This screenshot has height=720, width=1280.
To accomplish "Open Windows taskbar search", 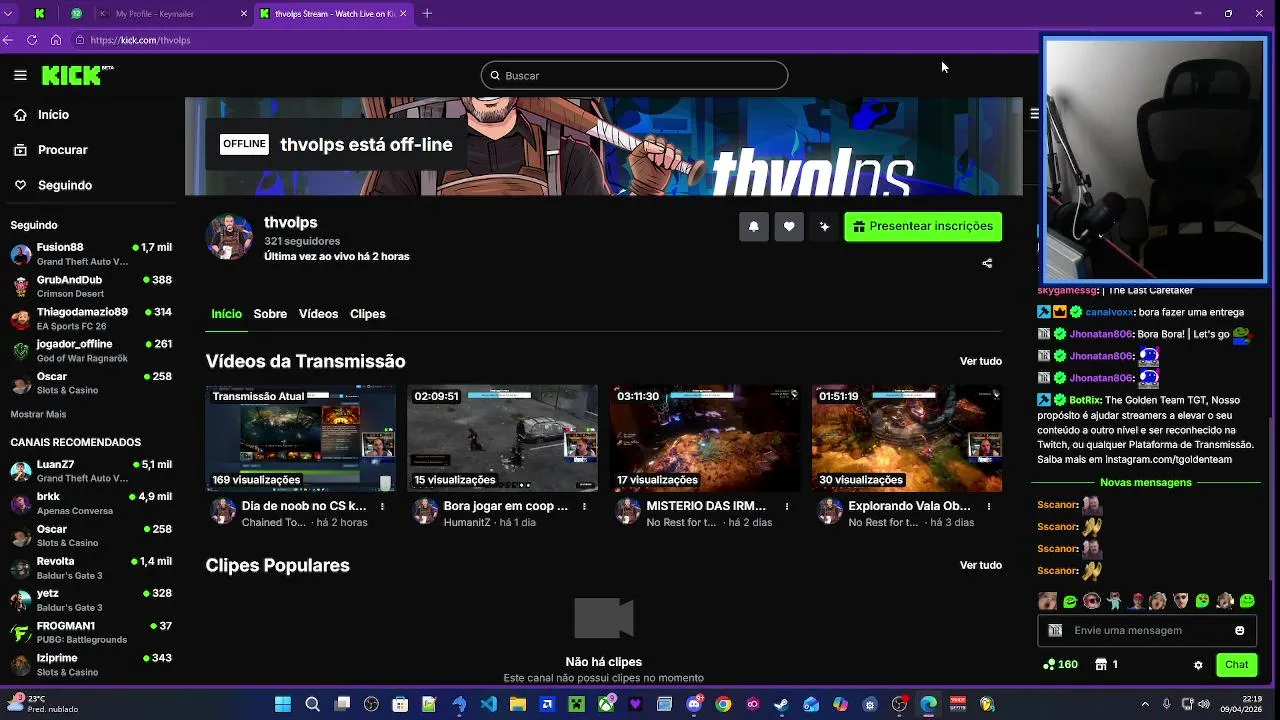I will [x=312, y=704].
